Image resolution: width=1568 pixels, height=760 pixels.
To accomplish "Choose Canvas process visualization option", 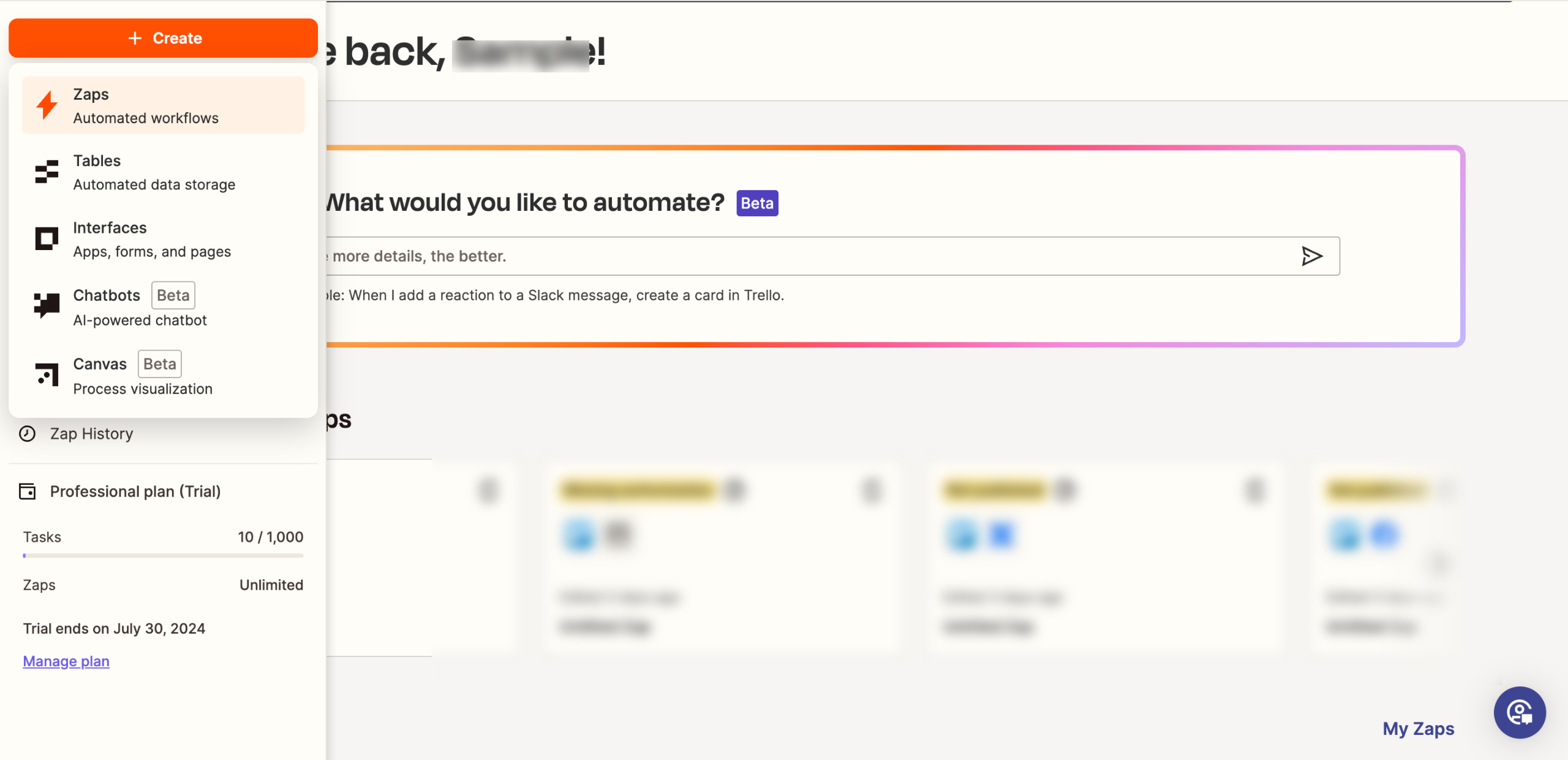I will pos(143,376).
